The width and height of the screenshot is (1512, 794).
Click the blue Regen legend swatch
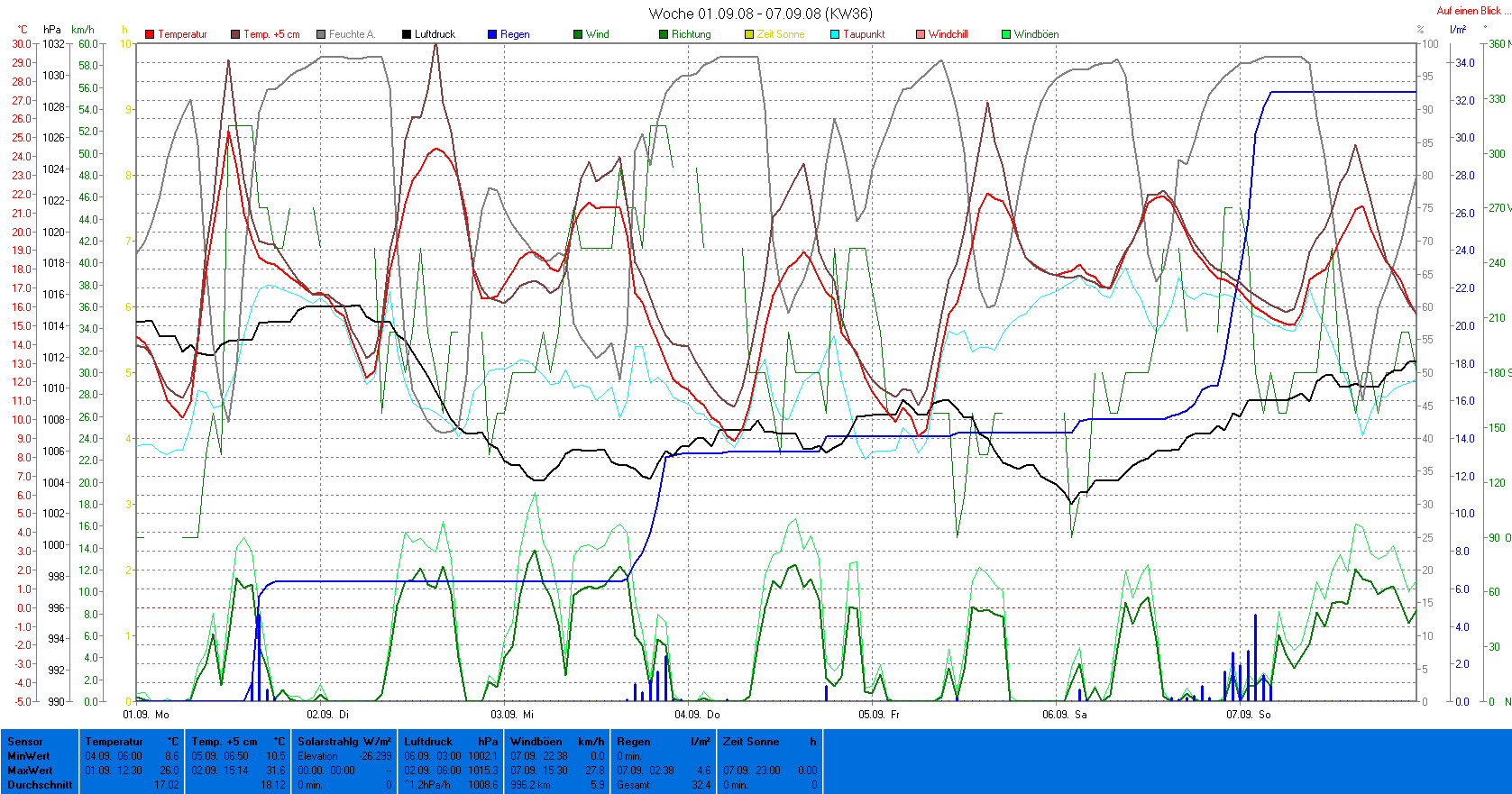[492, 34]
